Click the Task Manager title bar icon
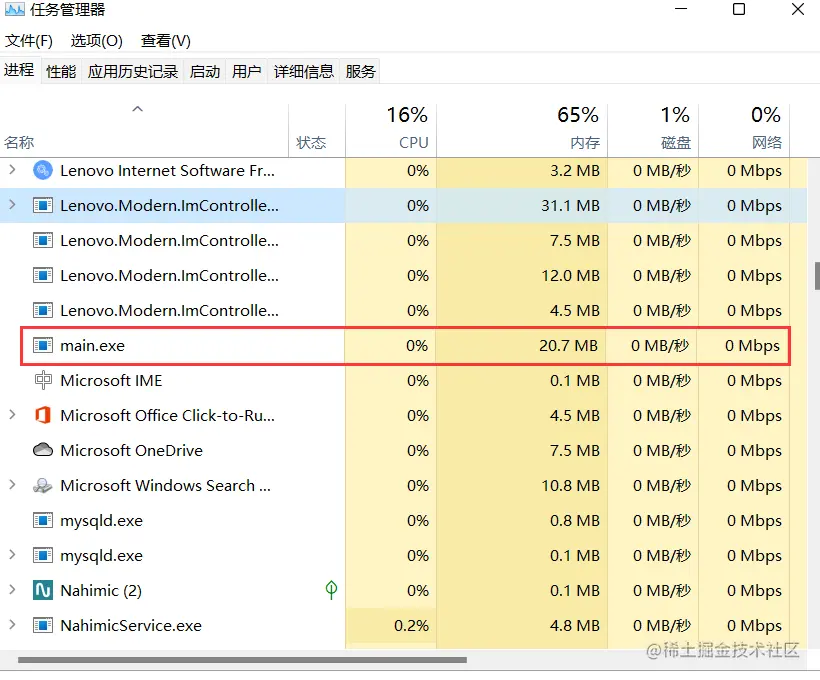Viewport: 820px width, 680px height. [14, 9]
